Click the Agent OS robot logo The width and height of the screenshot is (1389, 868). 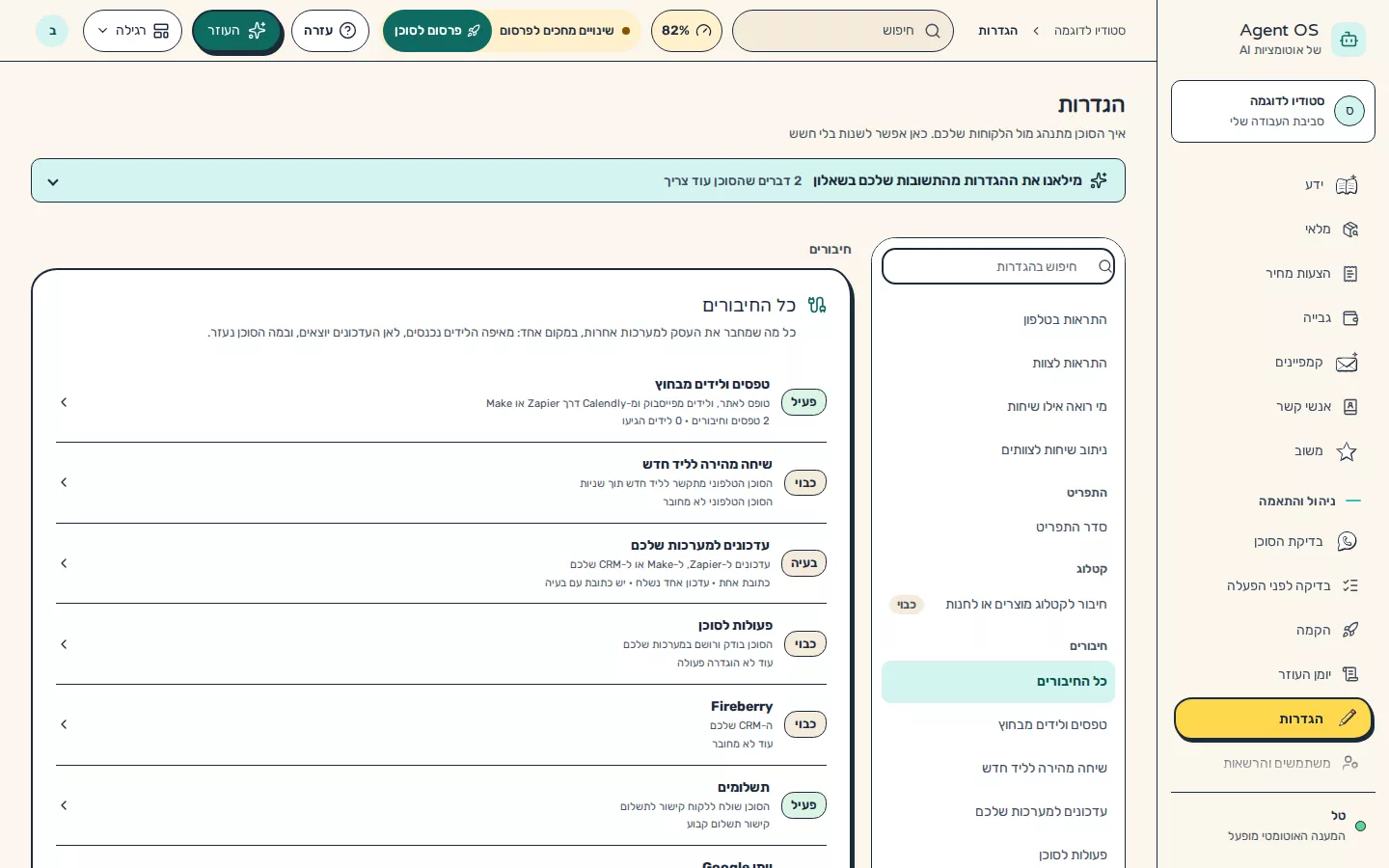point(1348,40)
